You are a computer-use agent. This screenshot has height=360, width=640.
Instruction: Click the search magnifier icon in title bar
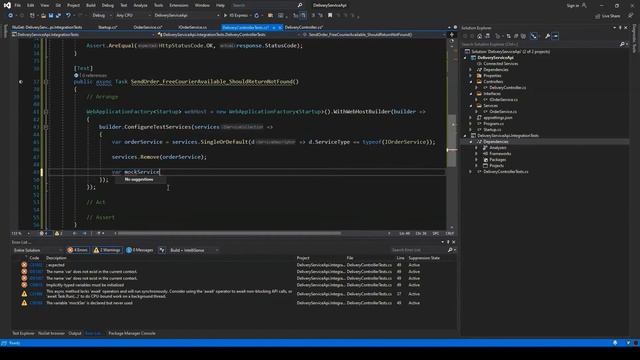coord(300,5)
